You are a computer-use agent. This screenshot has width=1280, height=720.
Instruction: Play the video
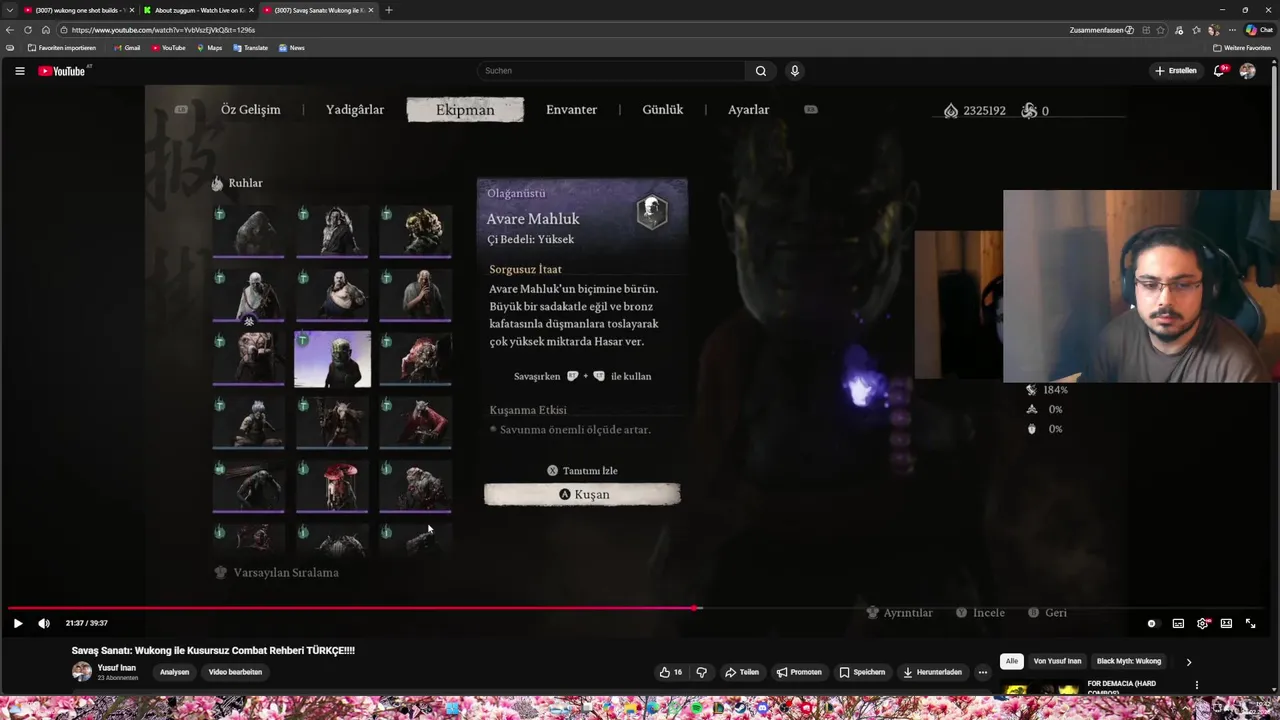(18, 623)
